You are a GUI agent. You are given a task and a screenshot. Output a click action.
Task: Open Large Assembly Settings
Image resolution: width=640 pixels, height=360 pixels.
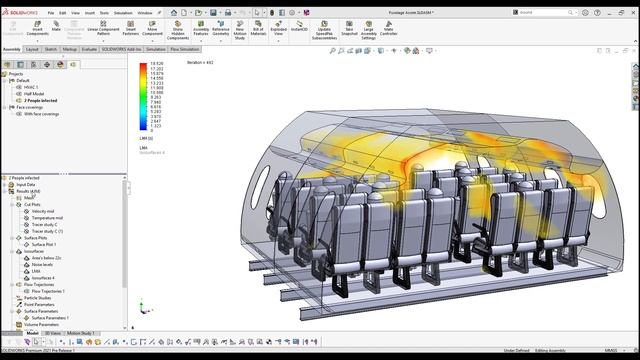coord(369,31)
